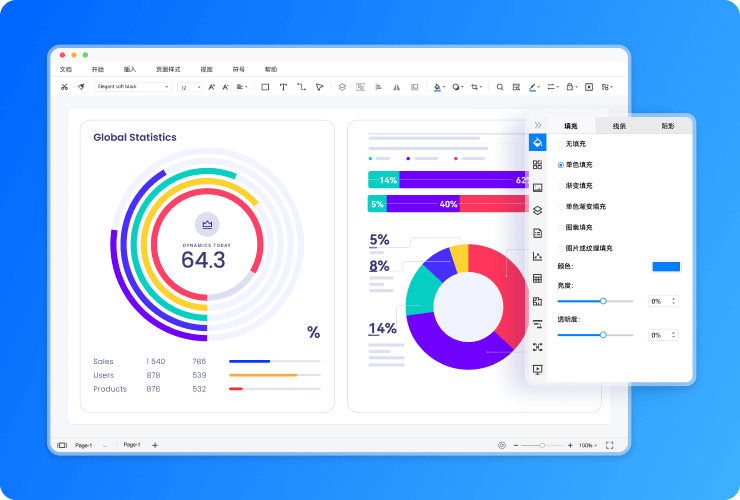Viewport: 740px width, 500px height.
Task: Switch to the 线条 tab
Action: pos(619,126)
